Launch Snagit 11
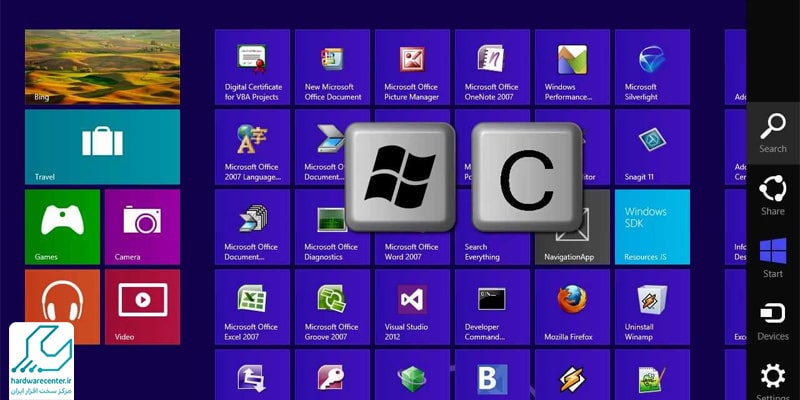The width and height of the screenshot is (800, 400). pos(653,147)
